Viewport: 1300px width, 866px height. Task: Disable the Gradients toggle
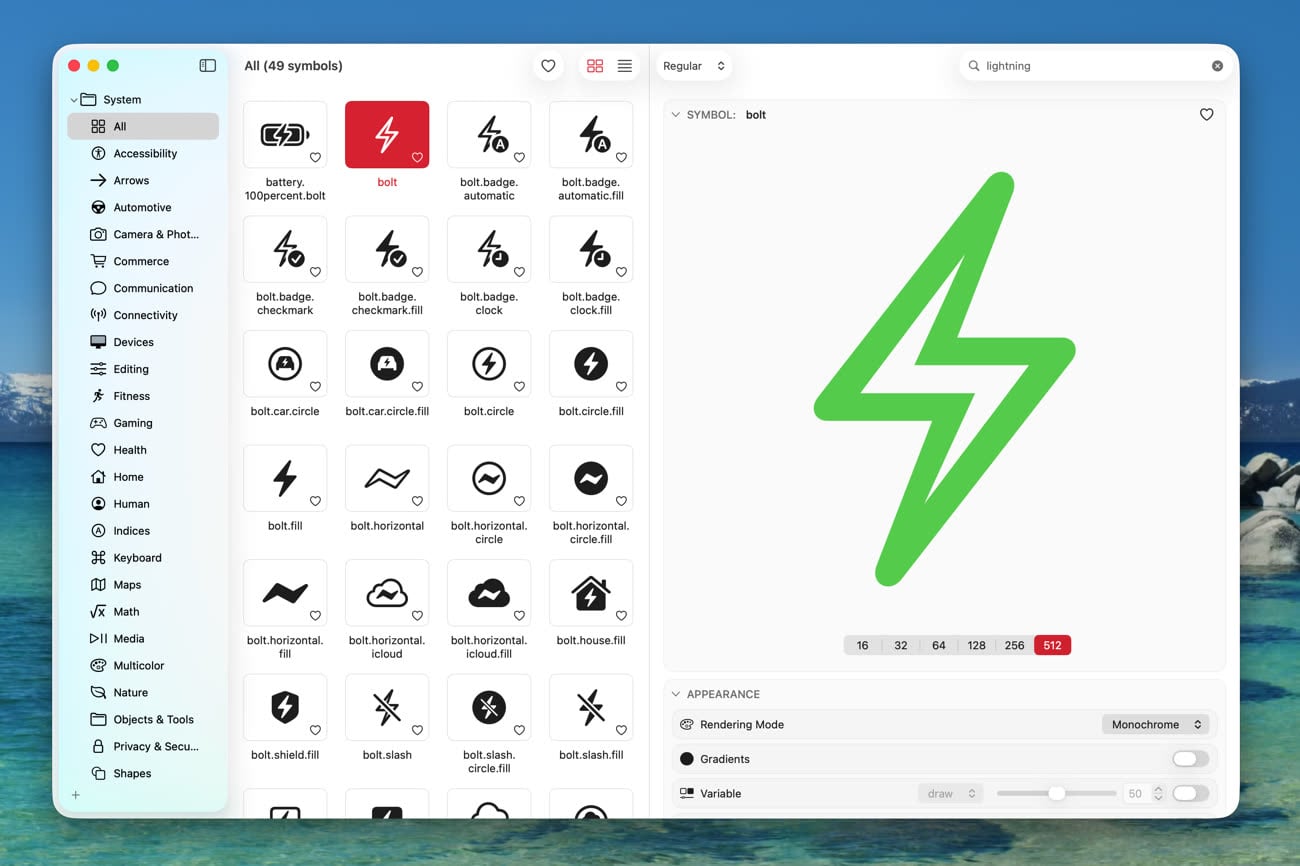pyautogui.click(x=1189, y=758)
